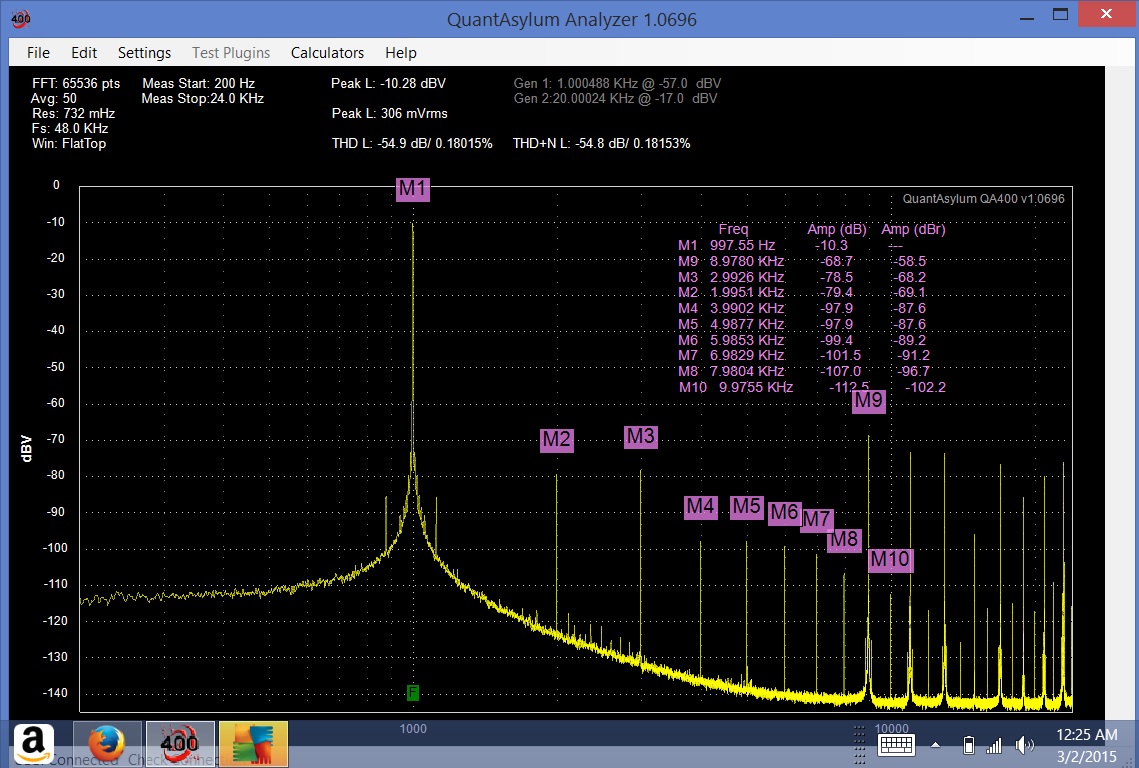Click the M5 4.9877 KHz table row
The height and width of the screenshot is (768, 1139).
tap(802, 325)
